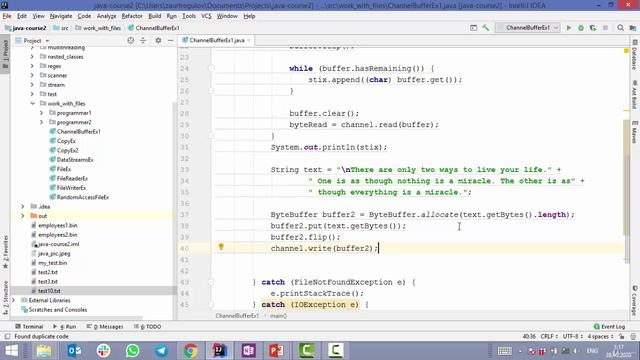
Task: Click the Windows Start button
Action: point(11,351)
